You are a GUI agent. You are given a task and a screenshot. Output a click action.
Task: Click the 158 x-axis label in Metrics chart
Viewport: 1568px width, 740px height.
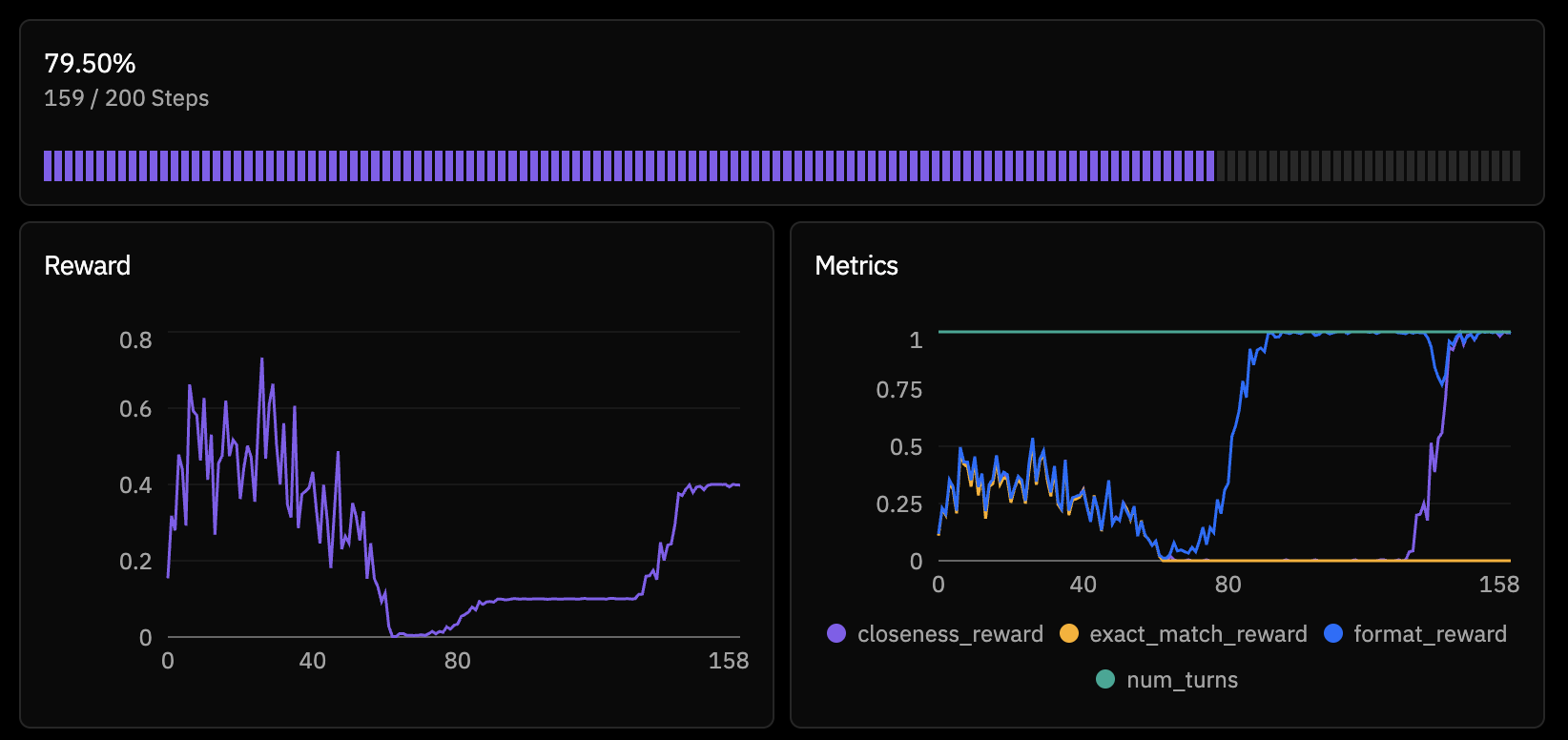pos(1498,585)
